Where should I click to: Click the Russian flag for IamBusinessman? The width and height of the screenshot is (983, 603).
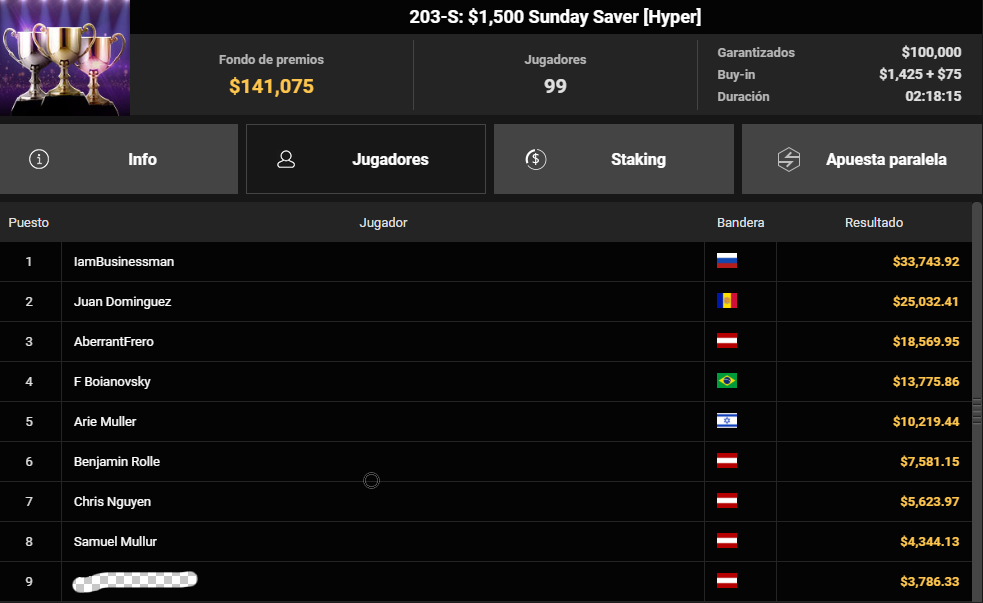(727, 261)
